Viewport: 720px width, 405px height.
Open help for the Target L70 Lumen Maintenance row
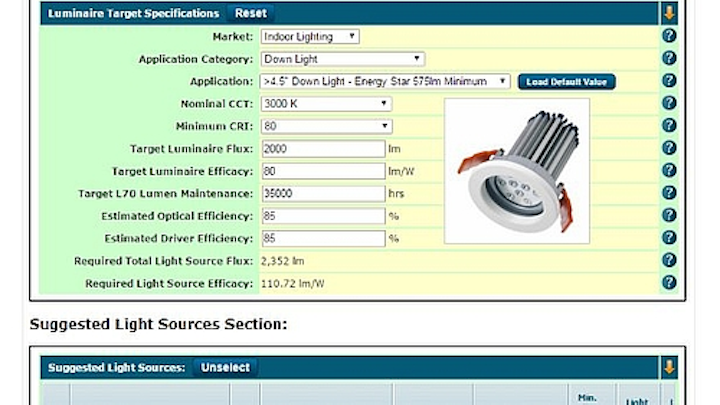pyautogui.click(x=669, y=193)
